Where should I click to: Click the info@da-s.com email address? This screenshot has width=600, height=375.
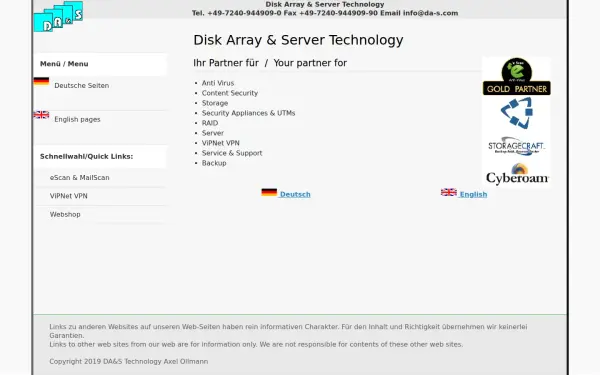pyautogui.click(x=430, y=13)
